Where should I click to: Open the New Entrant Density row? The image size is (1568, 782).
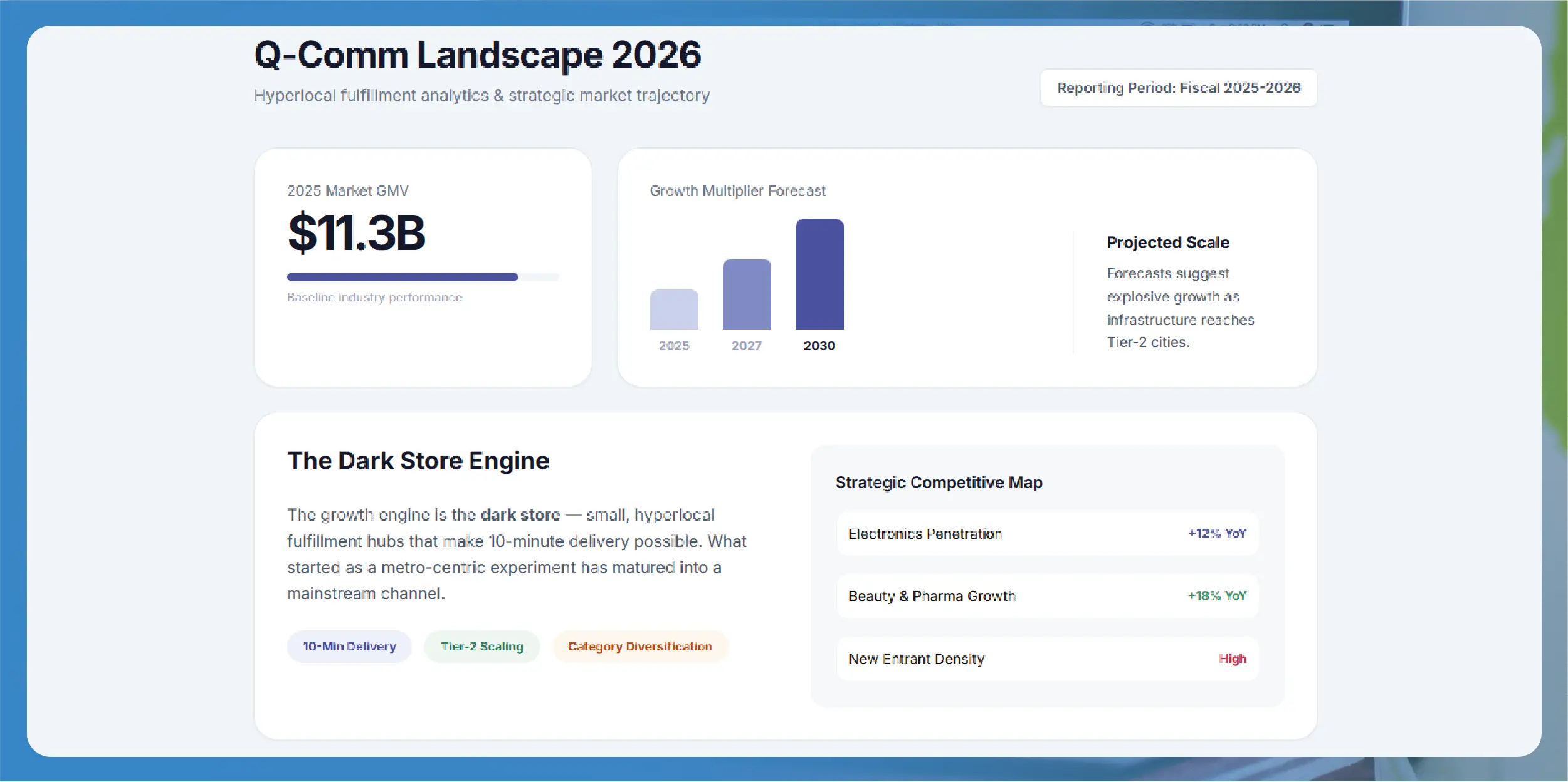(1048, 659)
